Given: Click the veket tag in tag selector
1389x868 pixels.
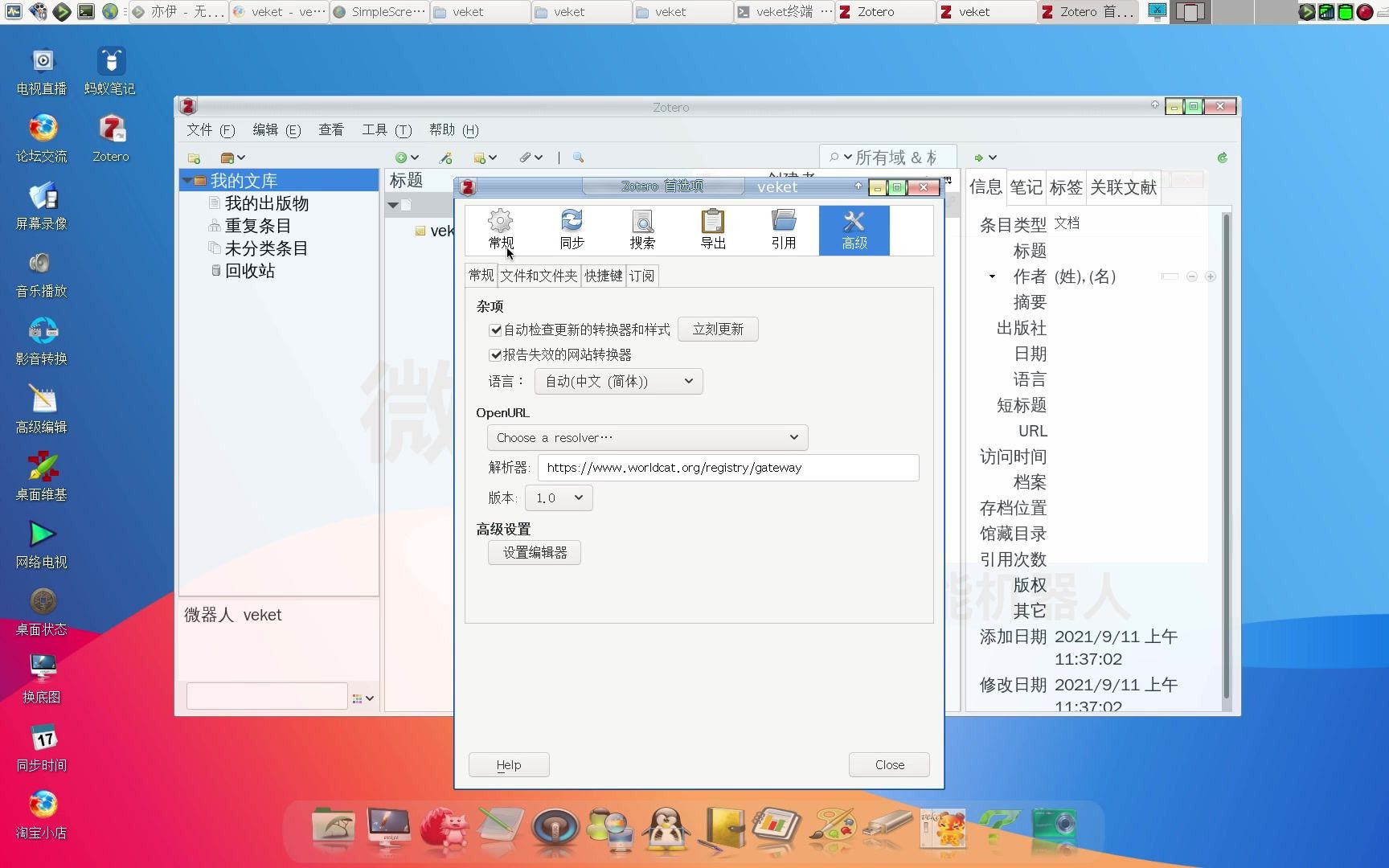Looking at the screenshot, I should pos(262,615).
